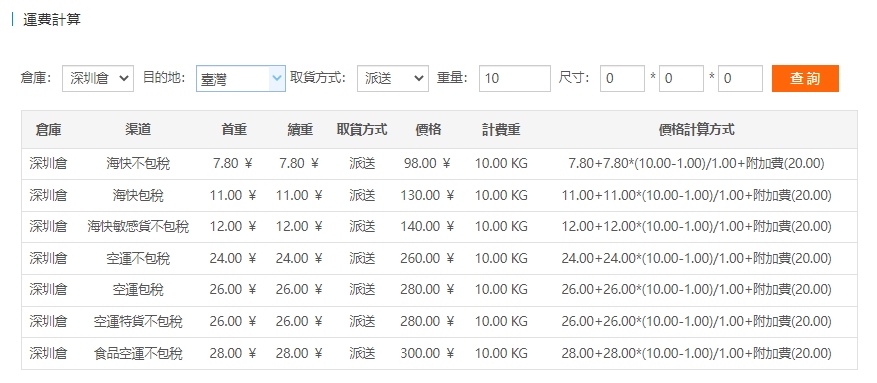Click 首重 24.00 ¥ in 空運不包稅 row
This screenshot has width=877, height=383.
coord(233,259)
